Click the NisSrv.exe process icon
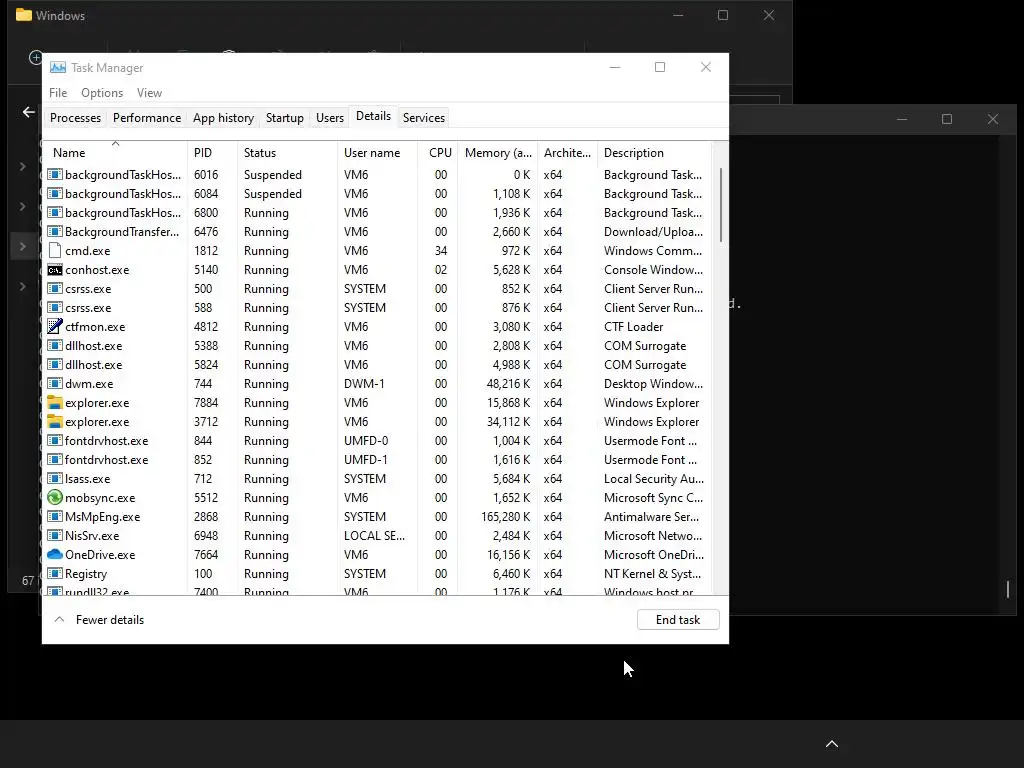The height and width of the screenshot is (768, 1024). (55, 536)
